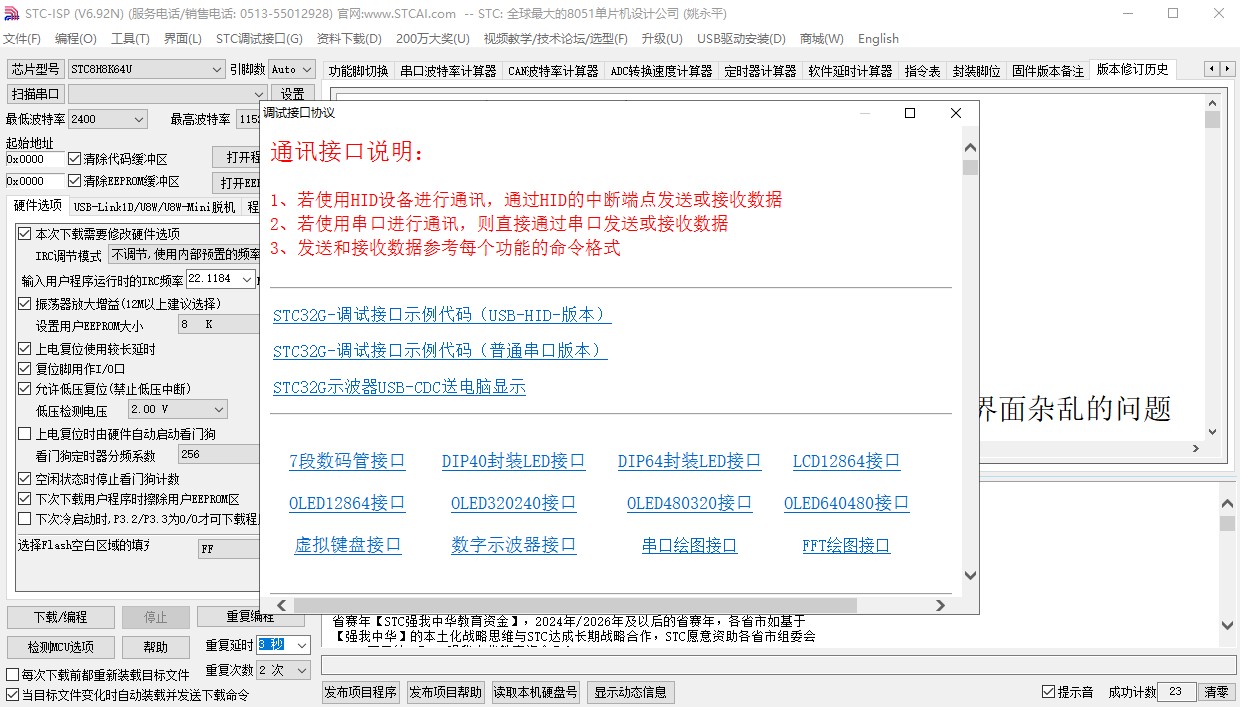The width and height of the screenshot is (1240, 707).
Task: Switch to USB-Link1D/U8W/U8W-Mini脱机 tab
Action: coord(155,207)
